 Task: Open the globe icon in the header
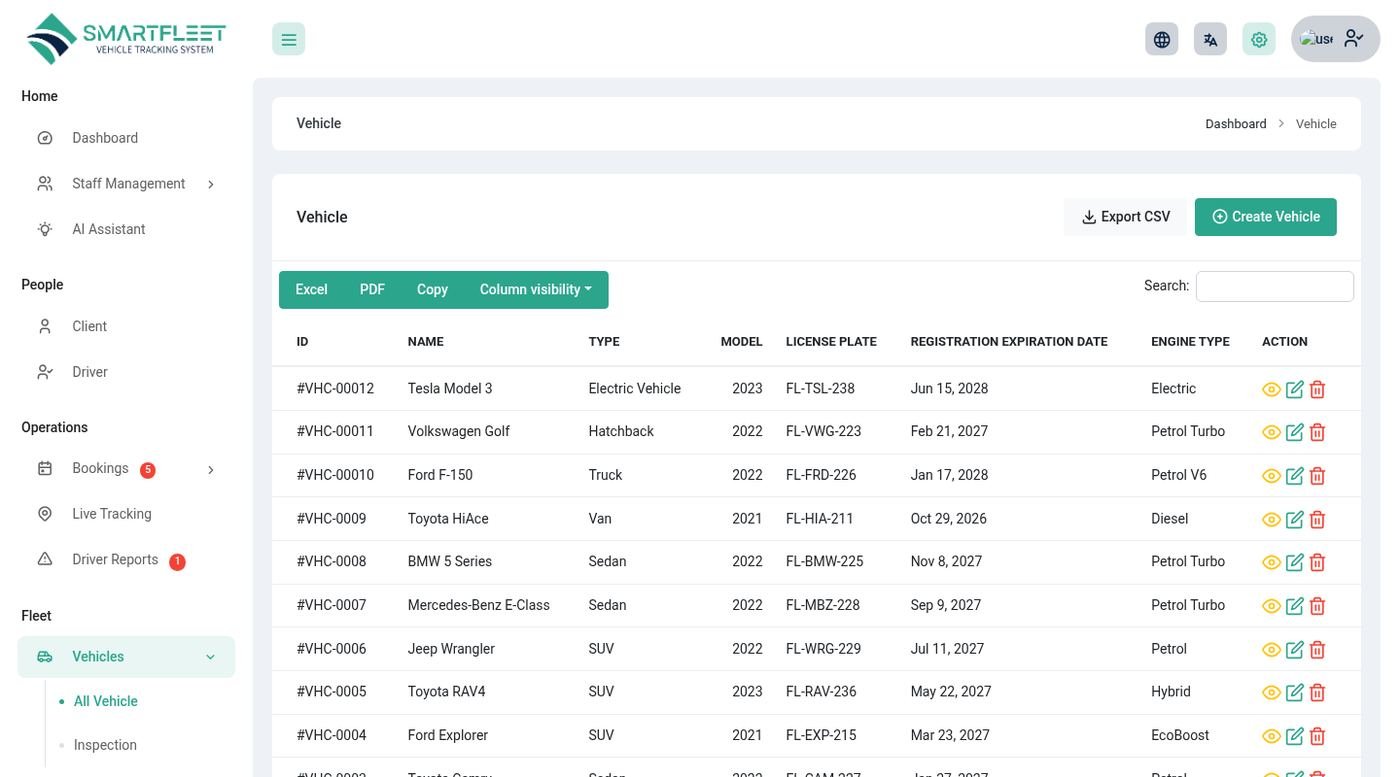pyautogui.click(x=1161, y=39)
